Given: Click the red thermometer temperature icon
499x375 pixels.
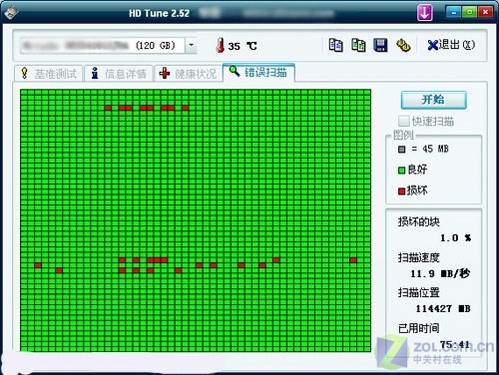Looking at the screenshot, I should pos(220,45).
